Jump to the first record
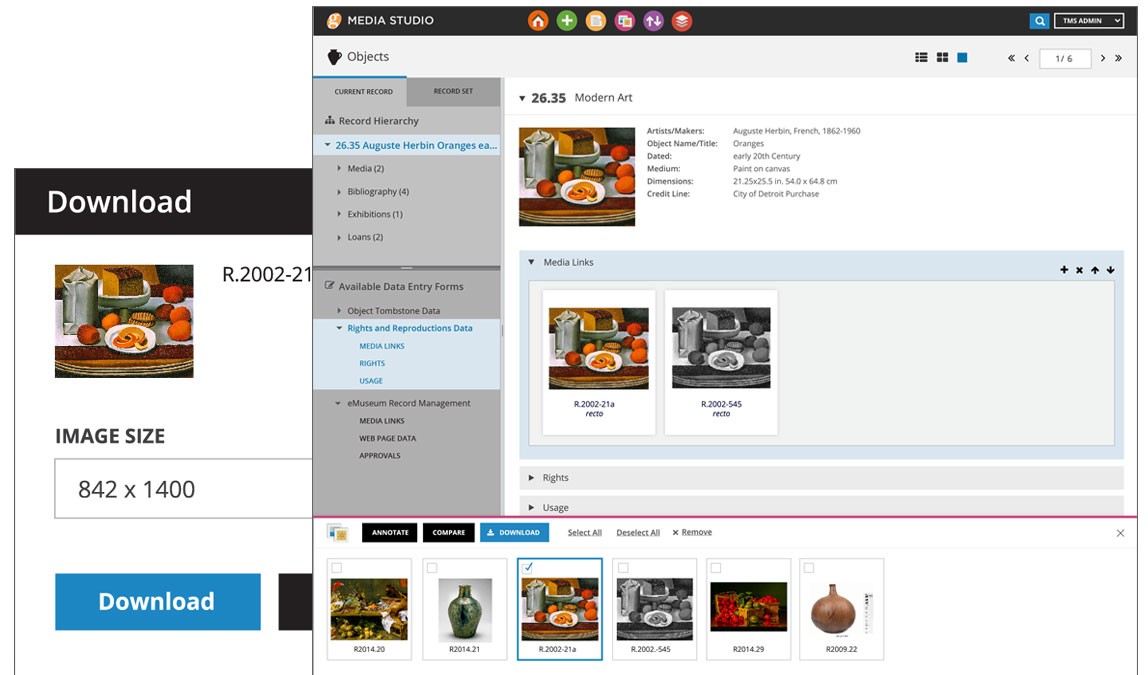The height and width of the screenshot is (675, 1148). (1011, 58)
